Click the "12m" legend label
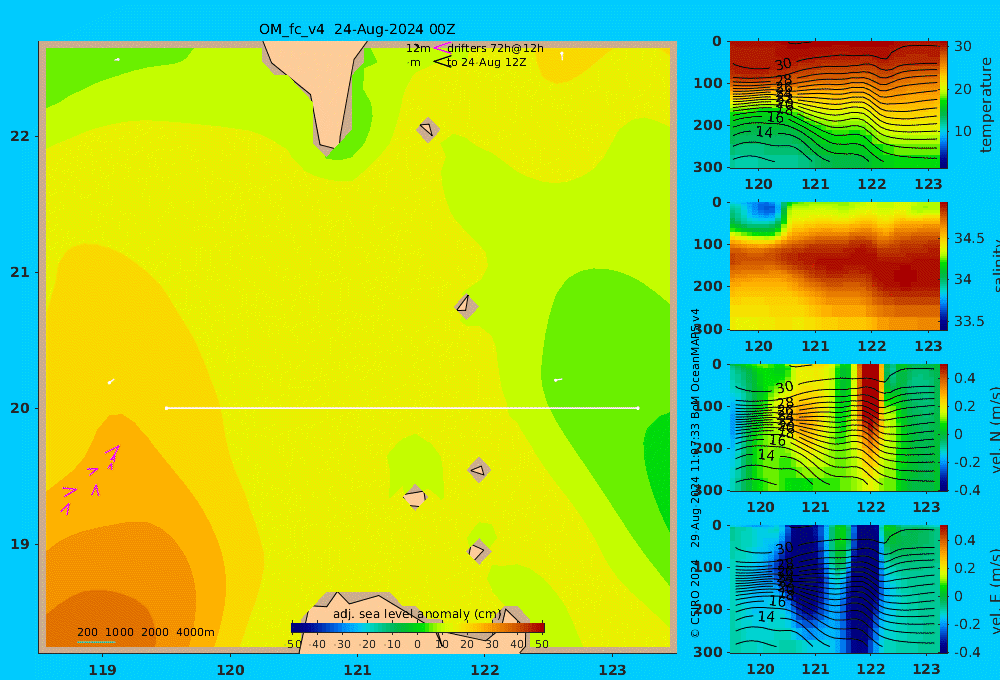Image resolution: width=1000 pixels, height=680 pixels. 418,48
